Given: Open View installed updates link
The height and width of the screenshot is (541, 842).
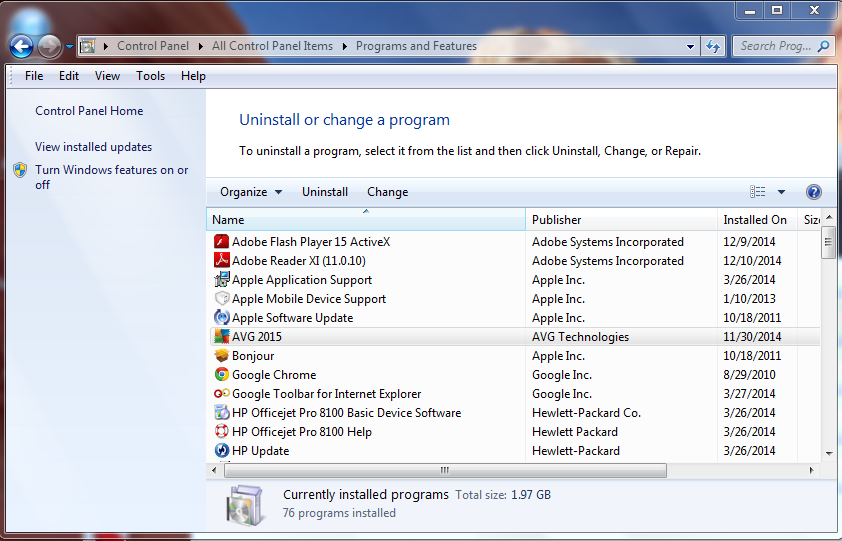Looking at the screenshot, I should (x=94, y=147).
